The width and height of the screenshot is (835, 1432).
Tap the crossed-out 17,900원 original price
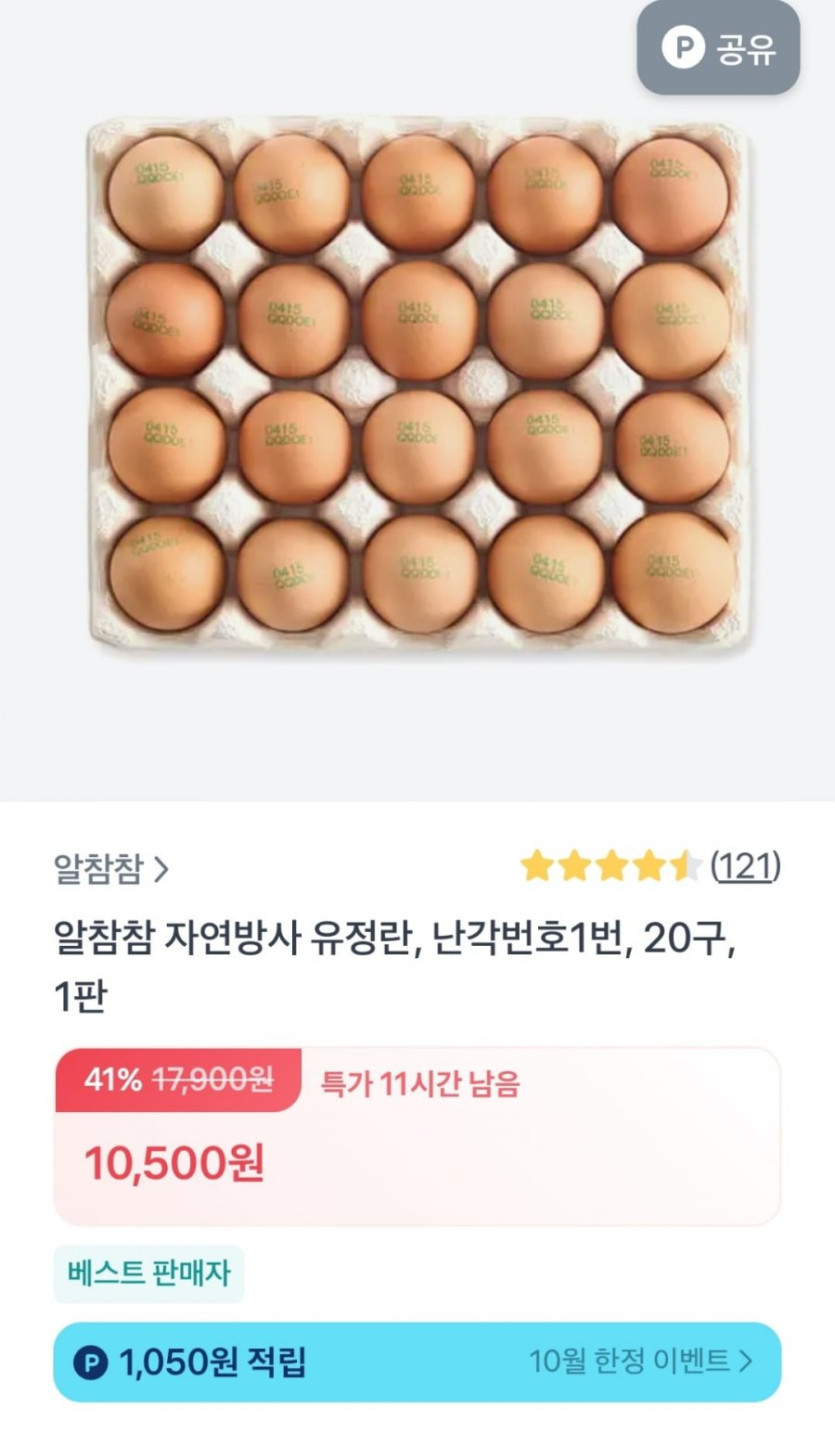coord(212,1080)
